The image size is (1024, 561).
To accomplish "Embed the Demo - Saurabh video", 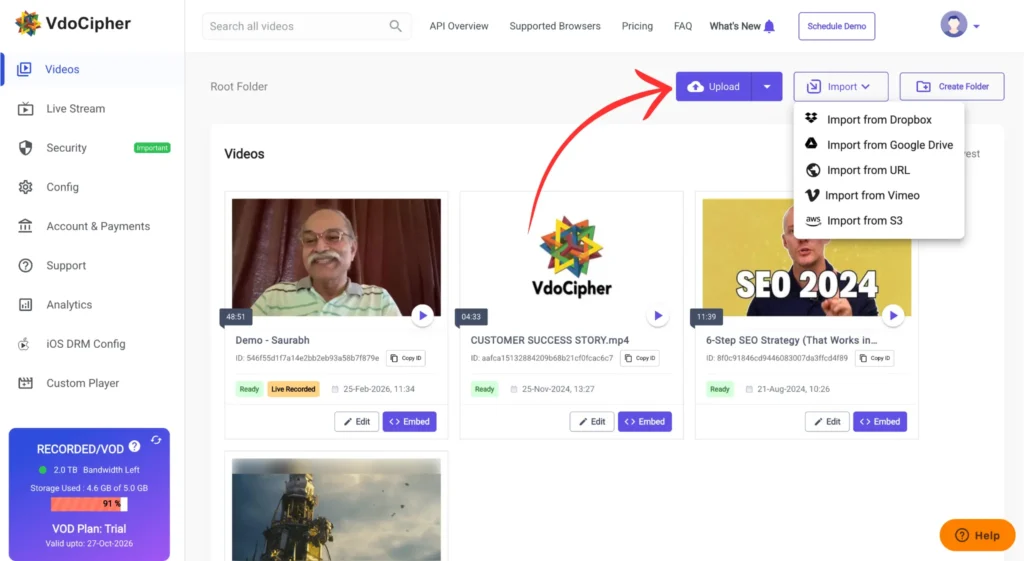I will (x=409, y=421).
